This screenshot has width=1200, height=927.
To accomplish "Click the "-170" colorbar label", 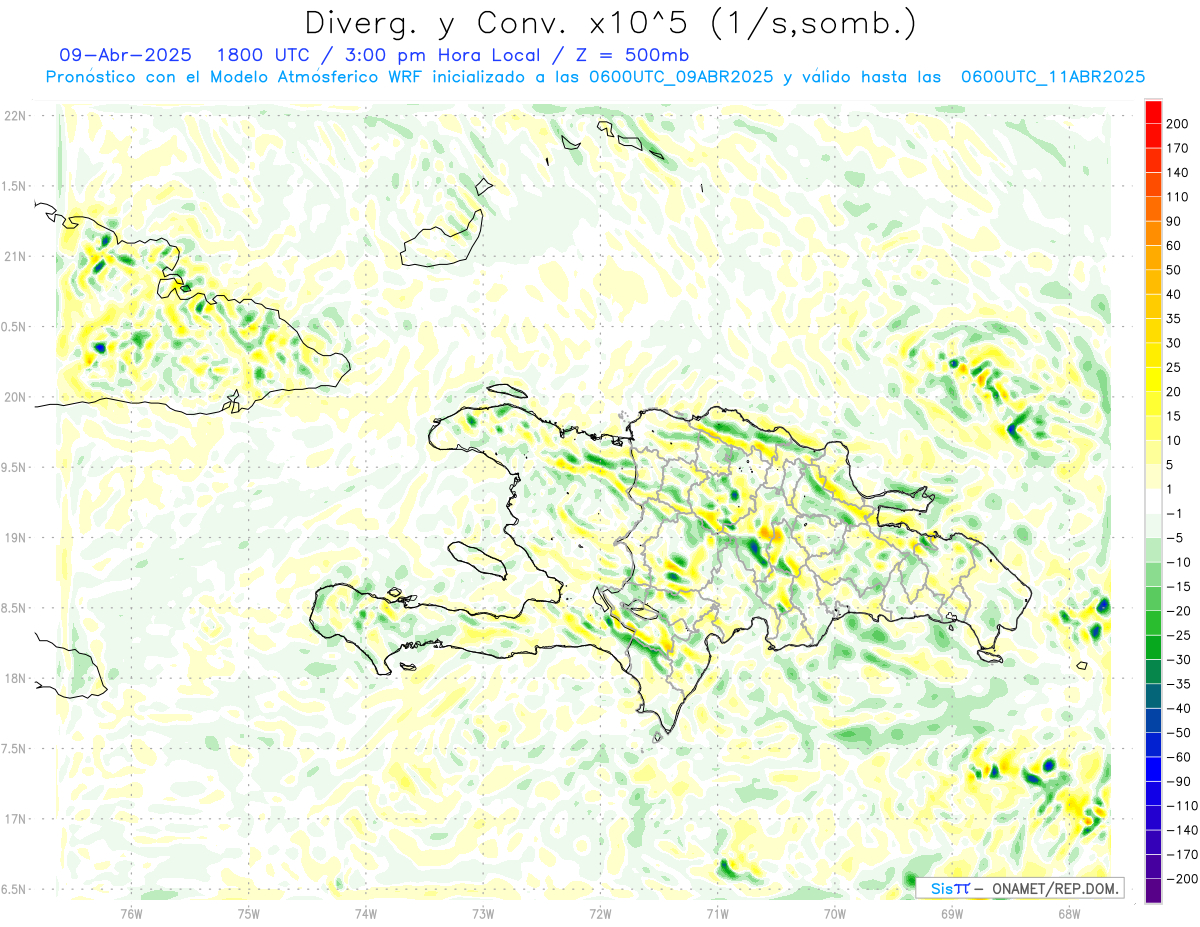I will (1183, 854).
